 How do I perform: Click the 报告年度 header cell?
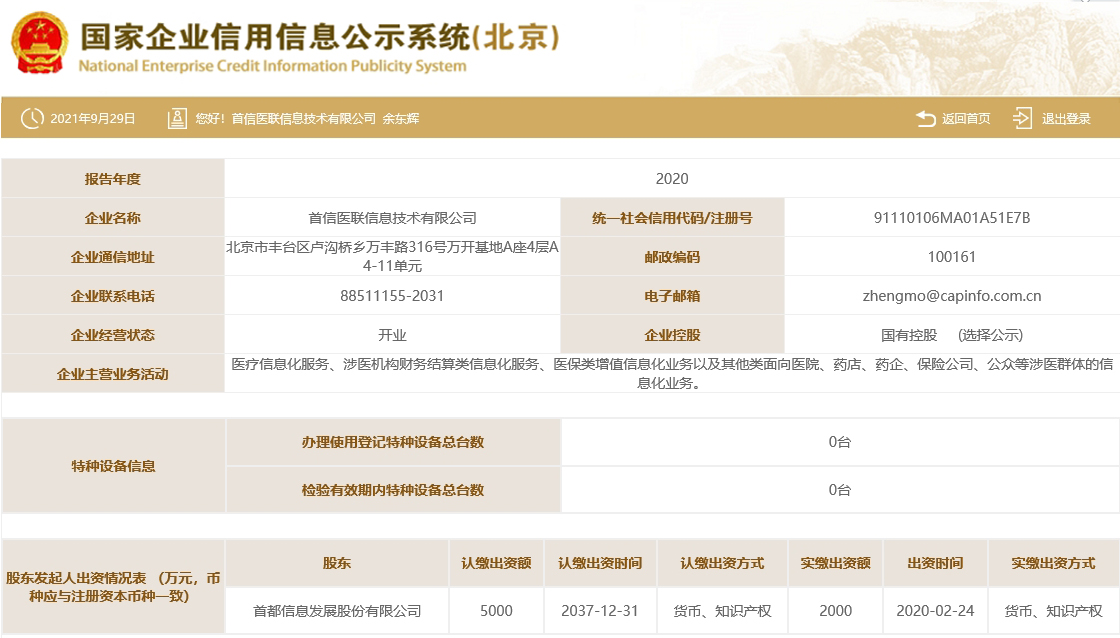pyautogui.click(x=113, y=179)
